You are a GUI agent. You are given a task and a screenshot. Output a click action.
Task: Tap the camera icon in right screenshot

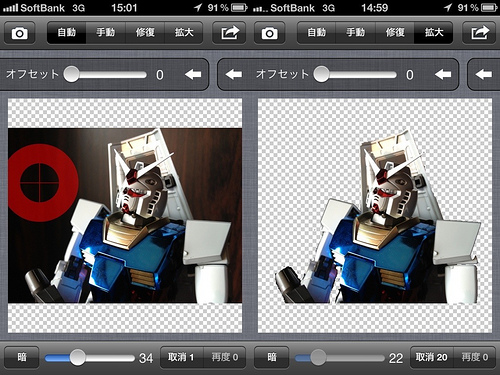(269, 33)
